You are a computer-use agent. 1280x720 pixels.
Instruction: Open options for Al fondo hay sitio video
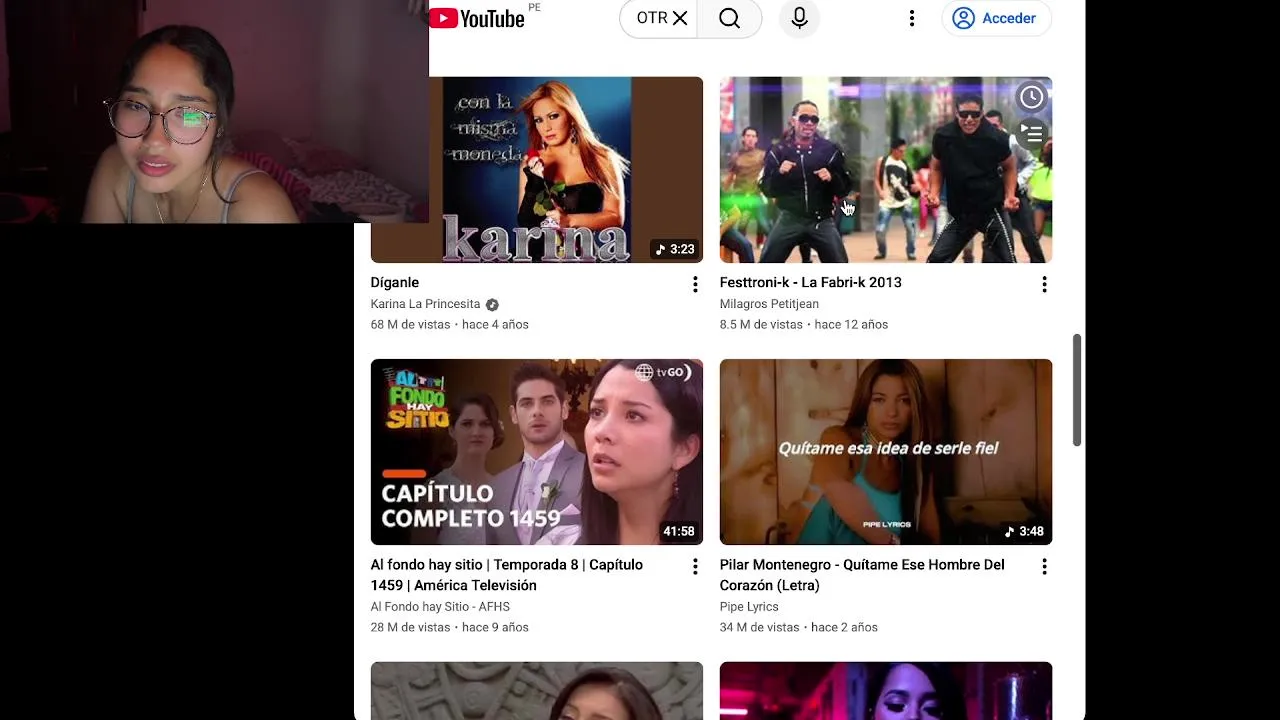pos(695,567)
